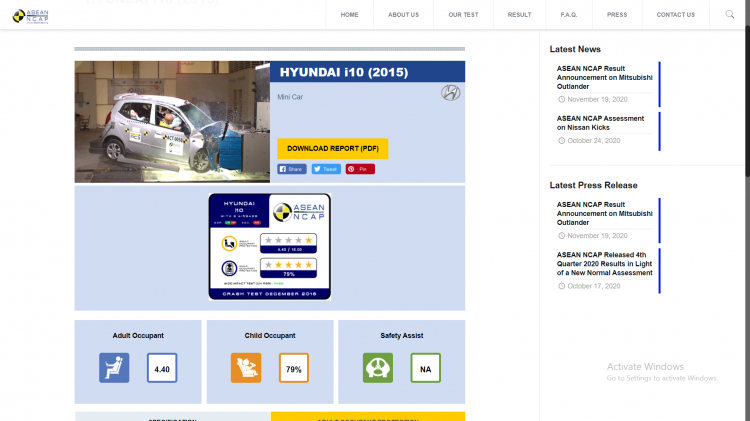The width and height of the screenshot is (750, 421).
Task: Share the page on Facebook
Action: point(292,169)
